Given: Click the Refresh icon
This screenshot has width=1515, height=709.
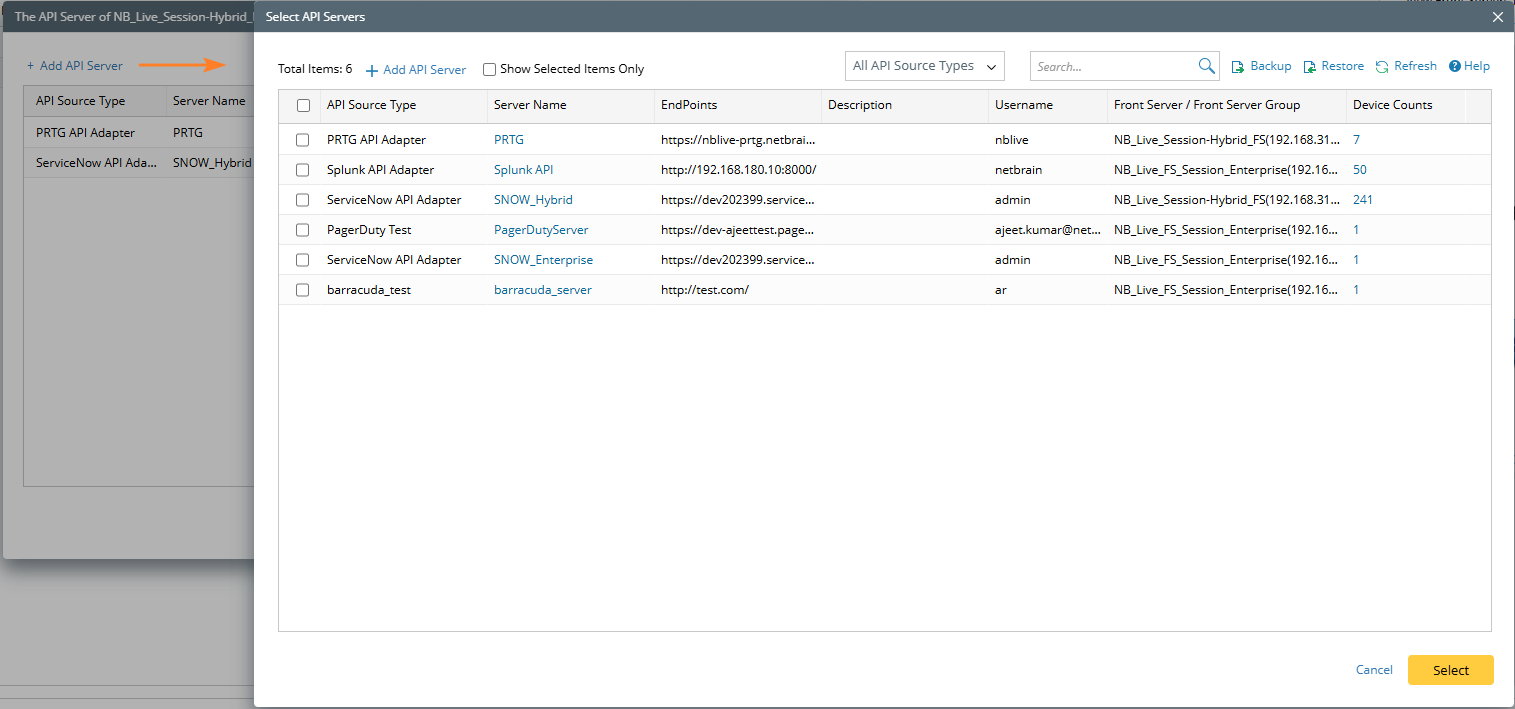Looking at the screenshot, I should (x=1382, y=67).
